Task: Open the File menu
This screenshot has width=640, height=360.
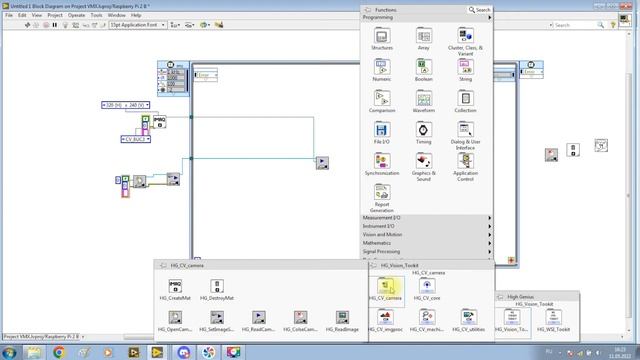Action: tap(9, 15)
